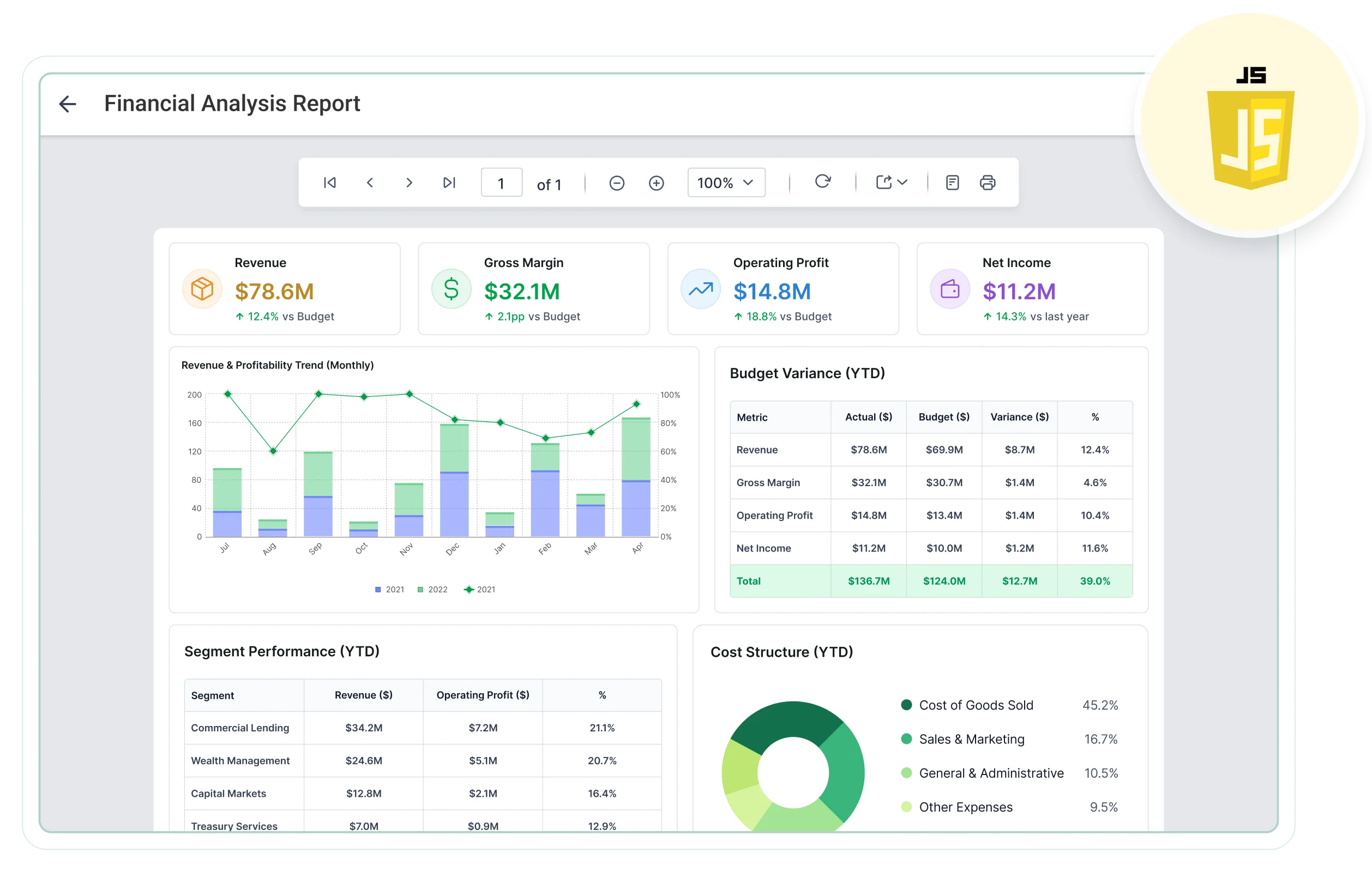Toggle the blue 2021 bar series legend
1372x872 pixels.
click(x=390, y=590)
